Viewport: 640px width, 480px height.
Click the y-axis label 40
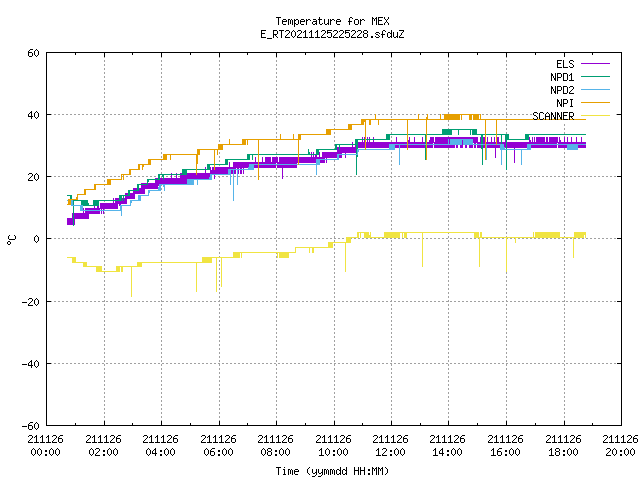[33, 115]
